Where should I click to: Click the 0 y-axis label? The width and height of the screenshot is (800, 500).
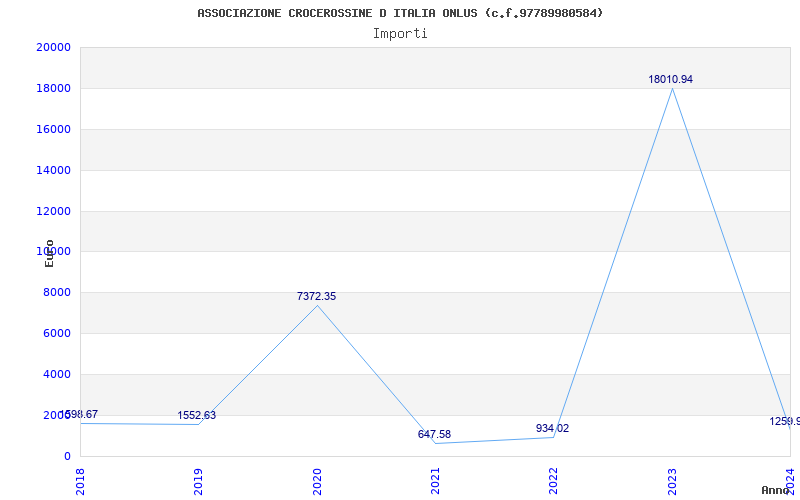pos(67,456)
